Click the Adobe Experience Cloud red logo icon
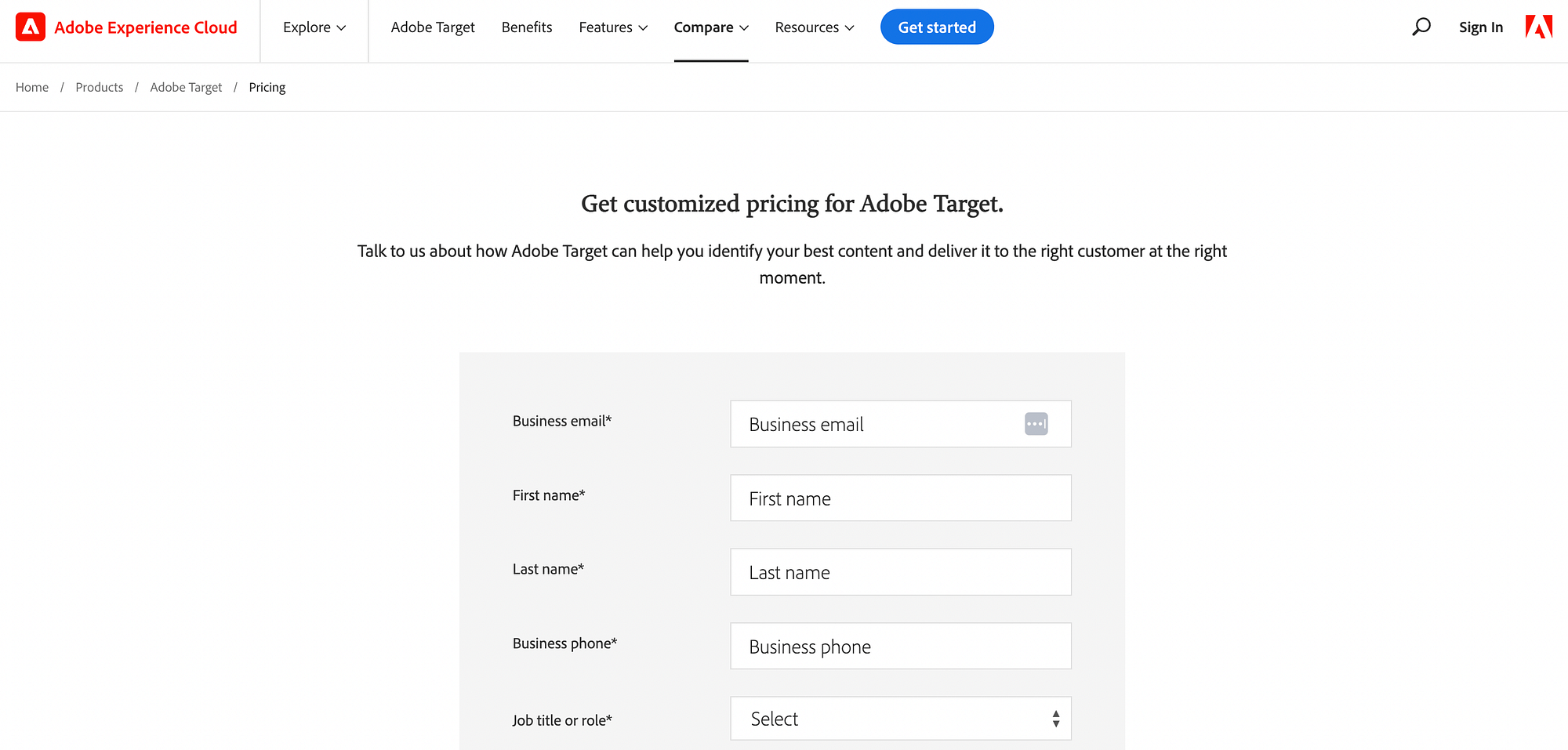Image resolution: width=1568 pixels, height=750 pixels. pos(31,27)
